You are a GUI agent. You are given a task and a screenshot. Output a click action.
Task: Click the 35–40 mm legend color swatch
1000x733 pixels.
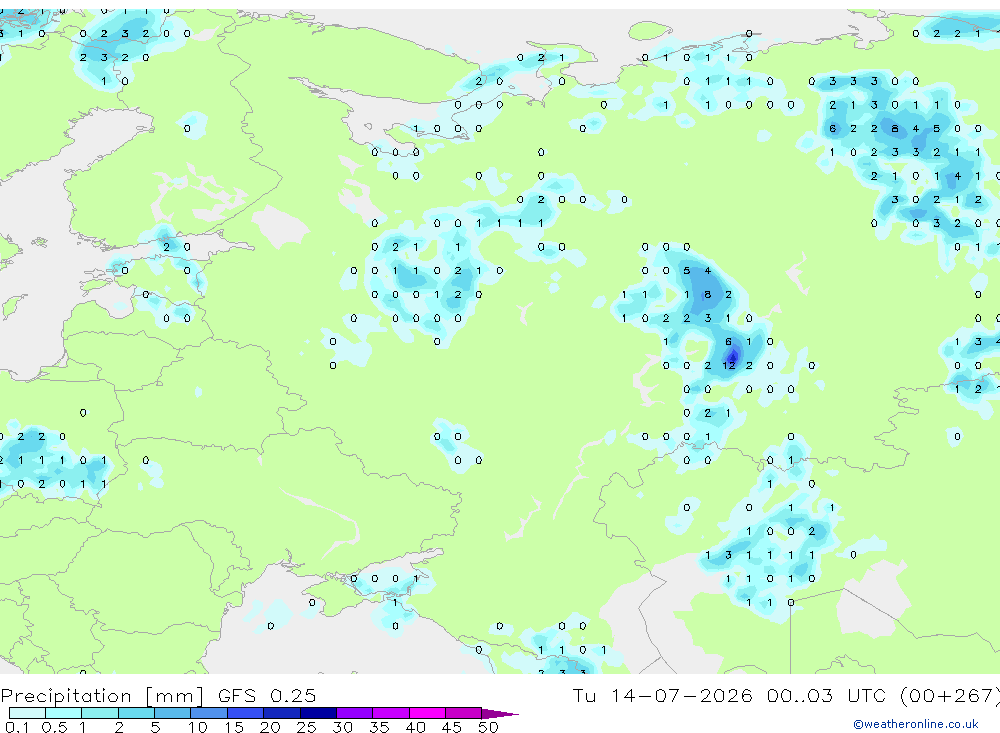391,713
